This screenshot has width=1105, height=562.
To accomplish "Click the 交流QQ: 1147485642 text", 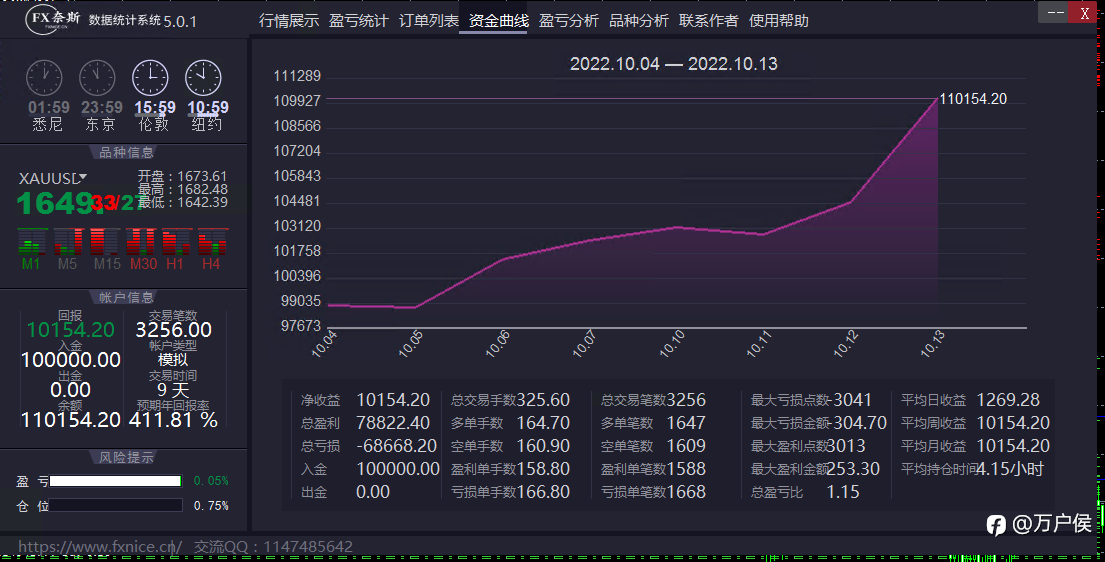I will tap(273, 546).
